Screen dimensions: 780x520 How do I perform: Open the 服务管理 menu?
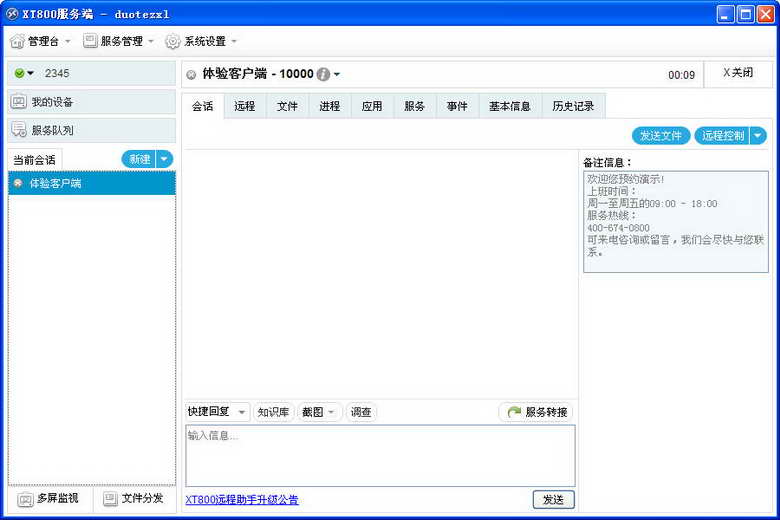(x=118, y=41)
